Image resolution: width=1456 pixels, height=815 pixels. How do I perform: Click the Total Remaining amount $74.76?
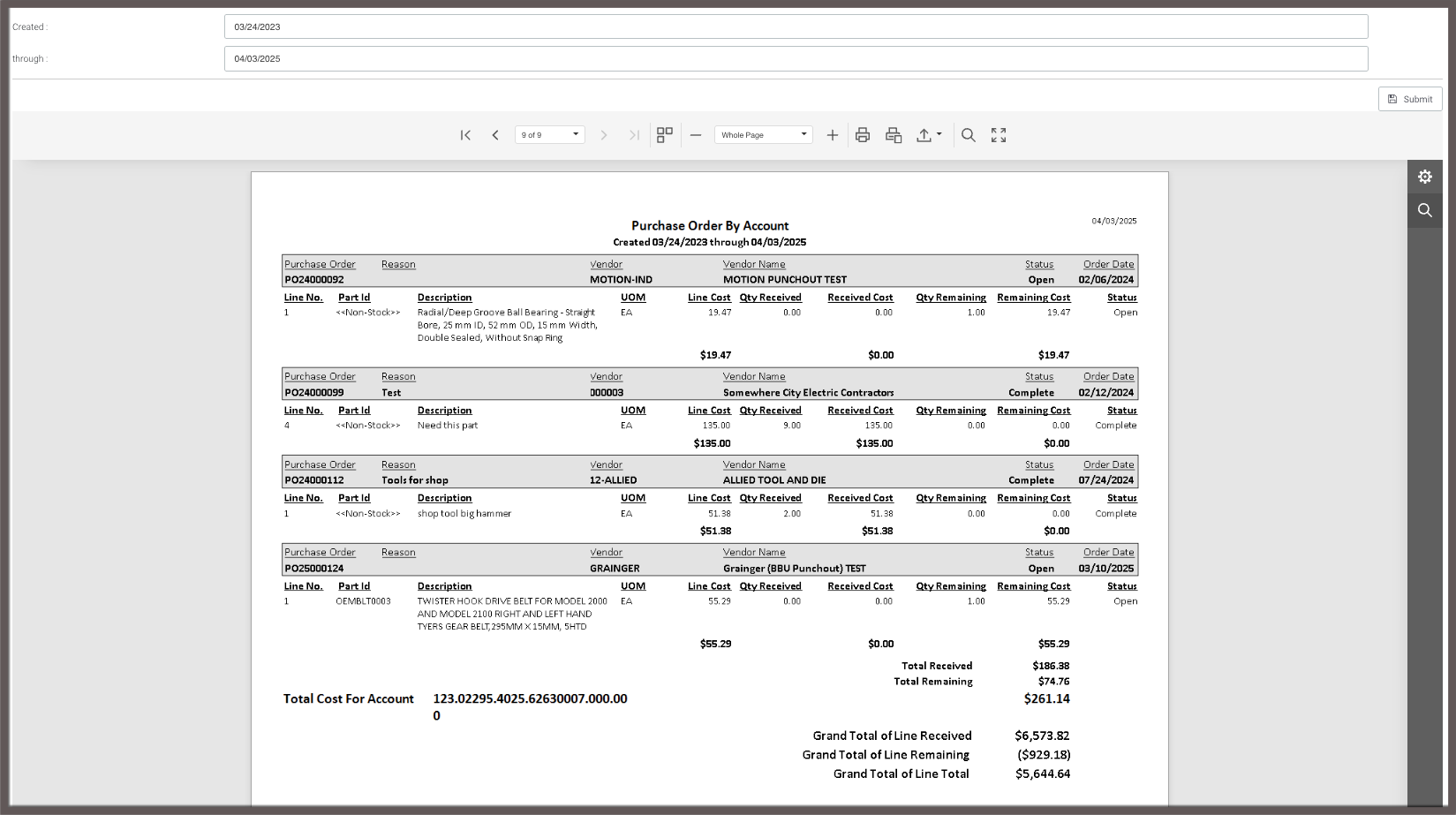pos(1054,682)
